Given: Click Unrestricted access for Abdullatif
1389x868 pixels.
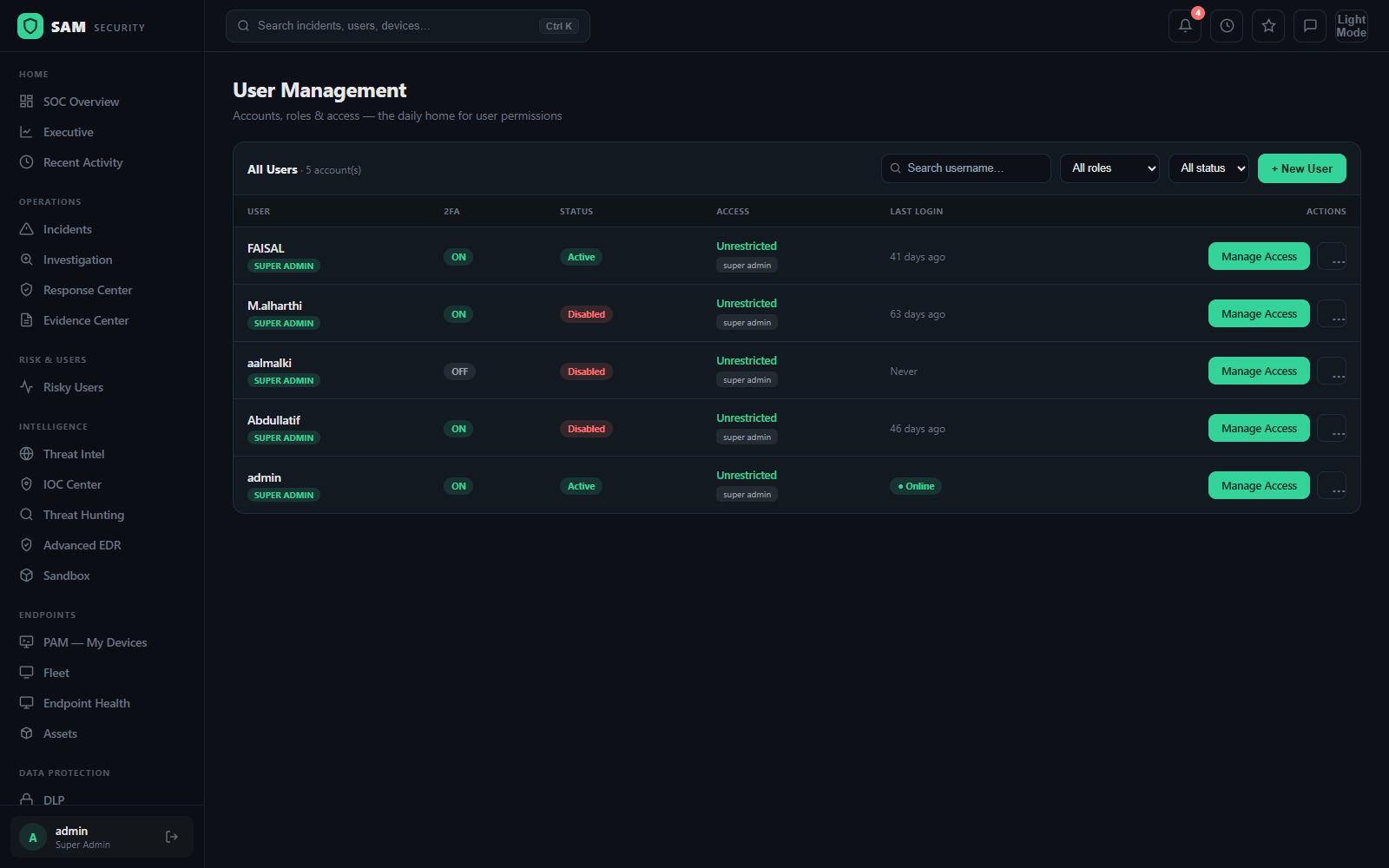Looking at the screenshot, I should [747, 418].
